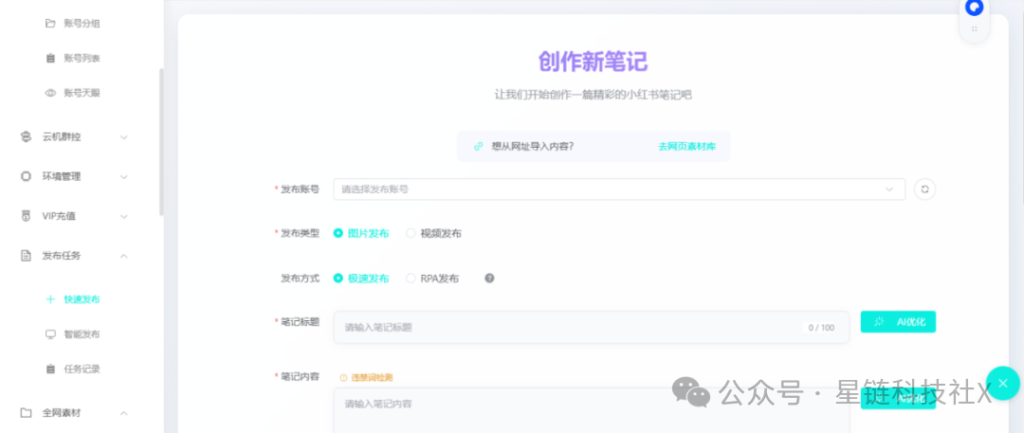
Task: Open 智能发布 in the sidebar
Action: point(82,334)
